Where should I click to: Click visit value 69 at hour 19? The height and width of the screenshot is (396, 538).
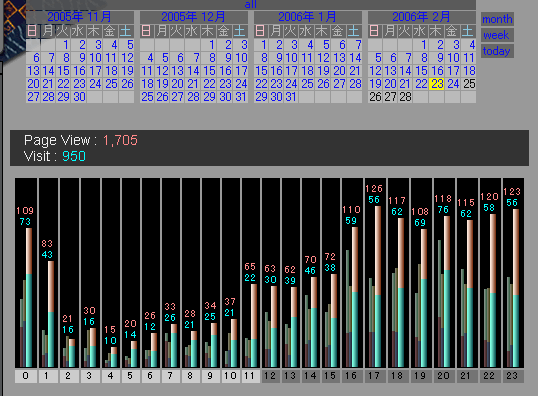[420, 223]
